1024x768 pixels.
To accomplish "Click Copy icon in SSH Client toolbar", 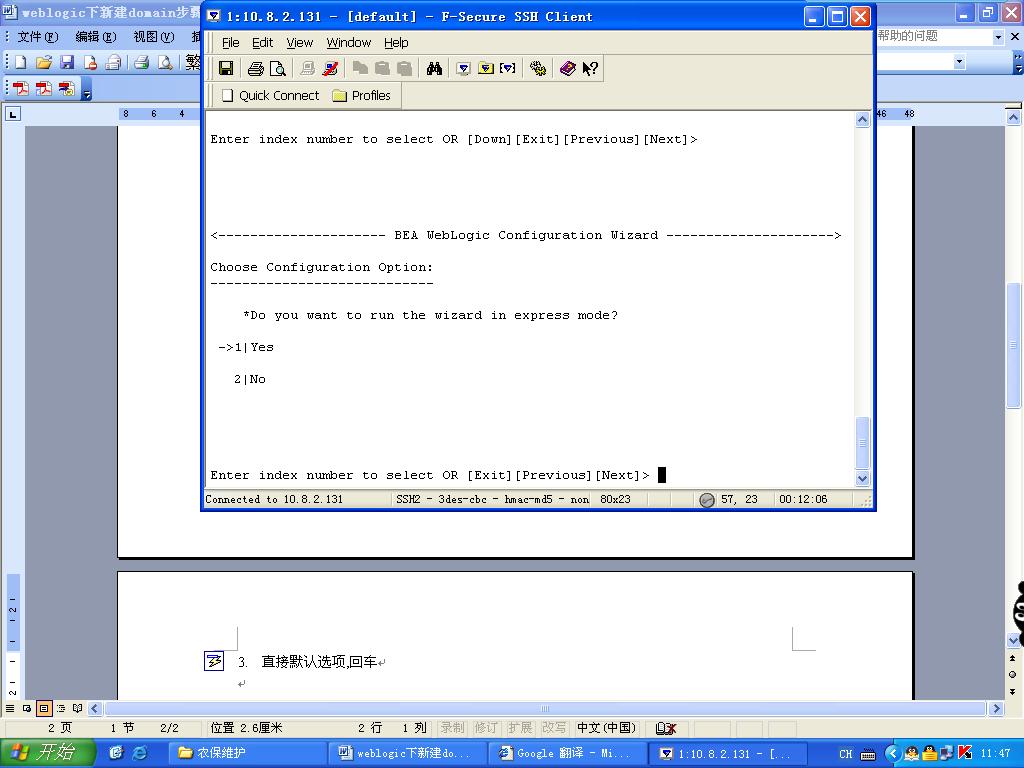I will (360, 69).
